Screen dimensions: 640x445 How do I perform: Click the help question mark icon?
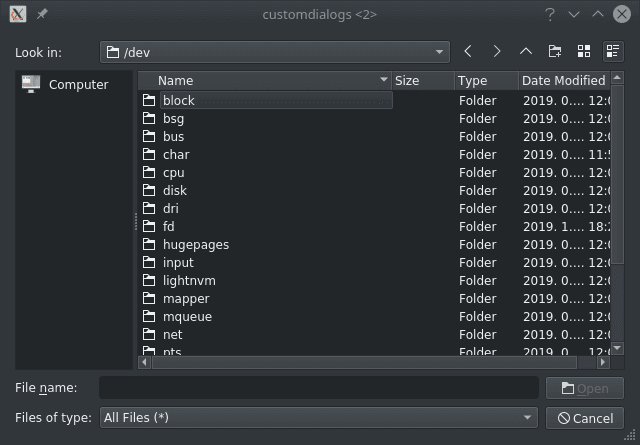550,14
